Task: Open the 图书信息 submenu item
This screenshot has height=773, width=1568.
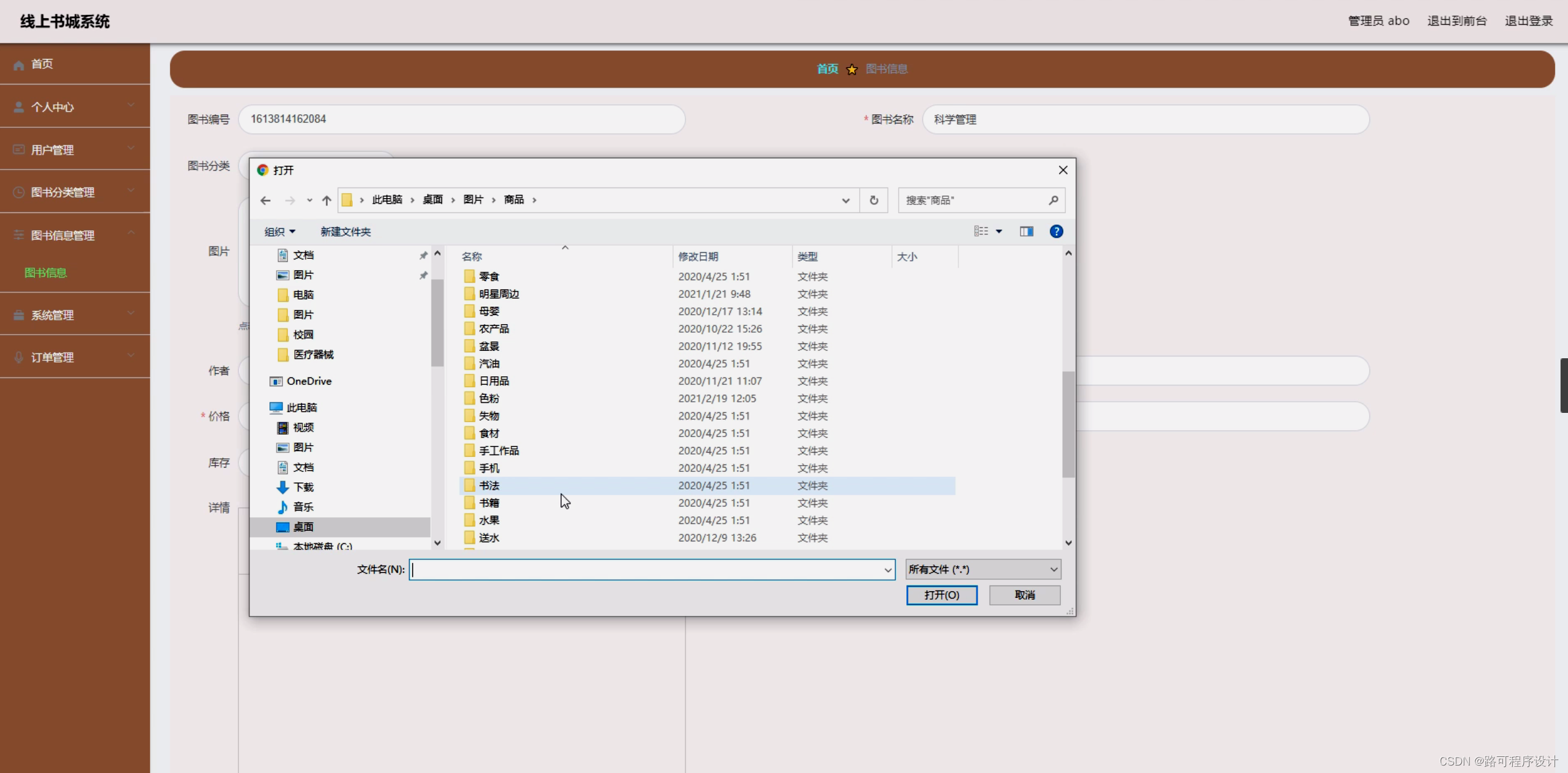Action: (x=45, y=273)
